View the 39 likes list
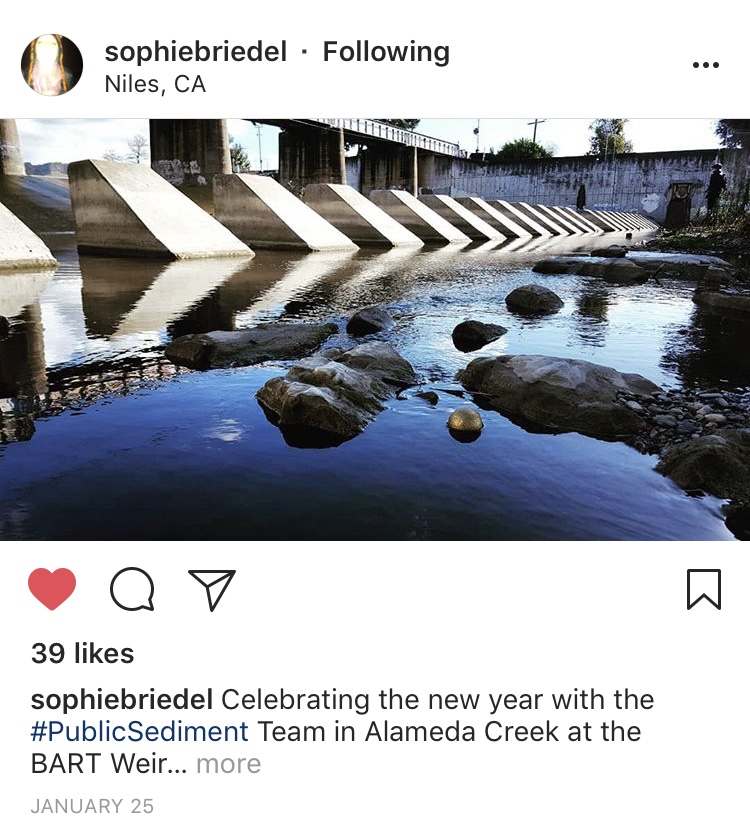The image size is (750, 829). click(x=82, y=653)
